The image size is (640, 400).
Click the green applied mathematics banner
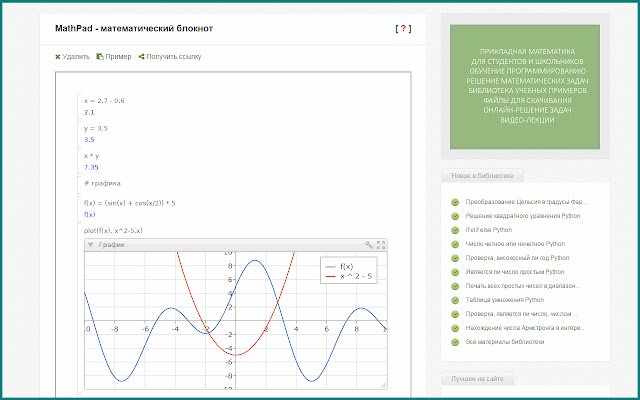pos(524,87)
